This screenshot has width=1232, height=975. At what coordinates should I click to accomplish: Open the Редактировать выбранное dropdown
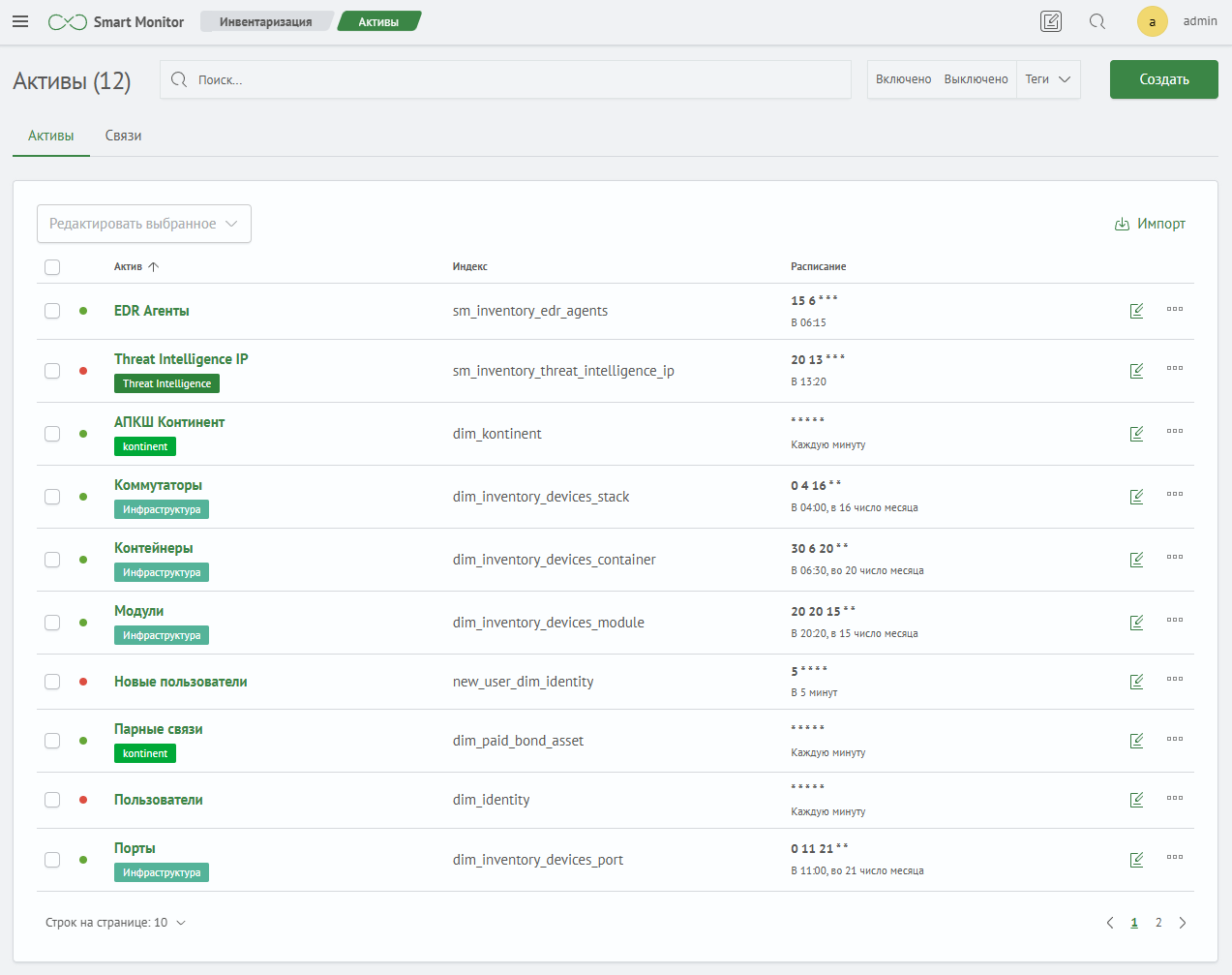[144, 224]
